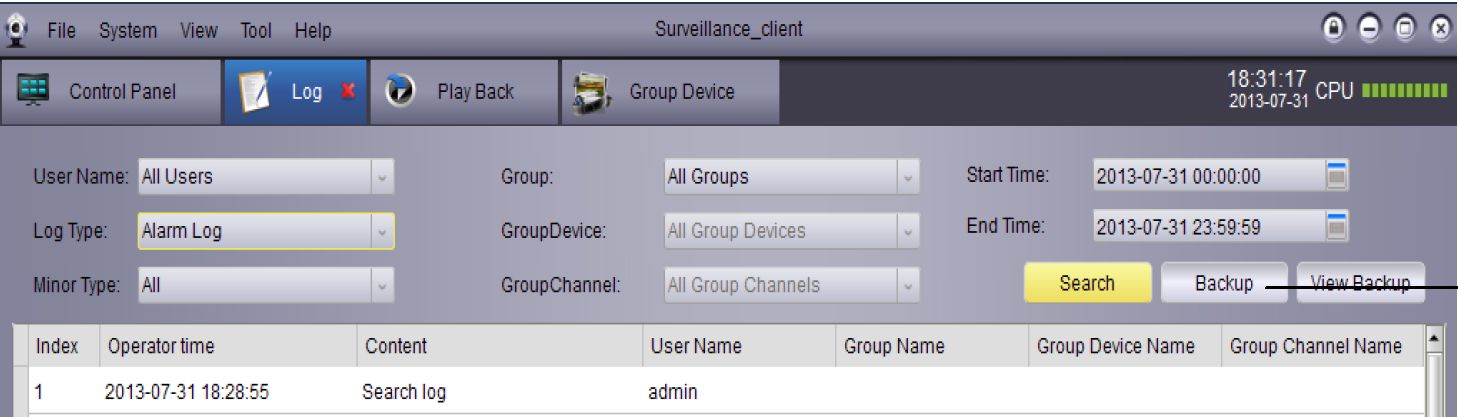The image size is (1458, 417).
Task: Open the Group dropdown list
Action: click(907, 177)
